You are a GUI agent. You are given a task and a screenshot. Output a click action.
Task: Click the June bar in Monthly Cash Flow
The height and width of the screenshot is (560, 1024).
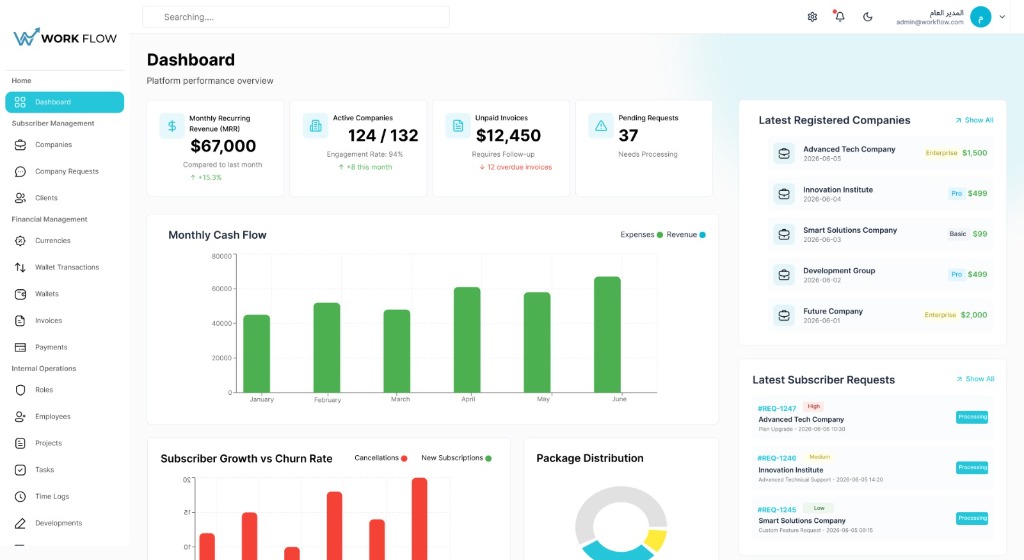(607, 335)
